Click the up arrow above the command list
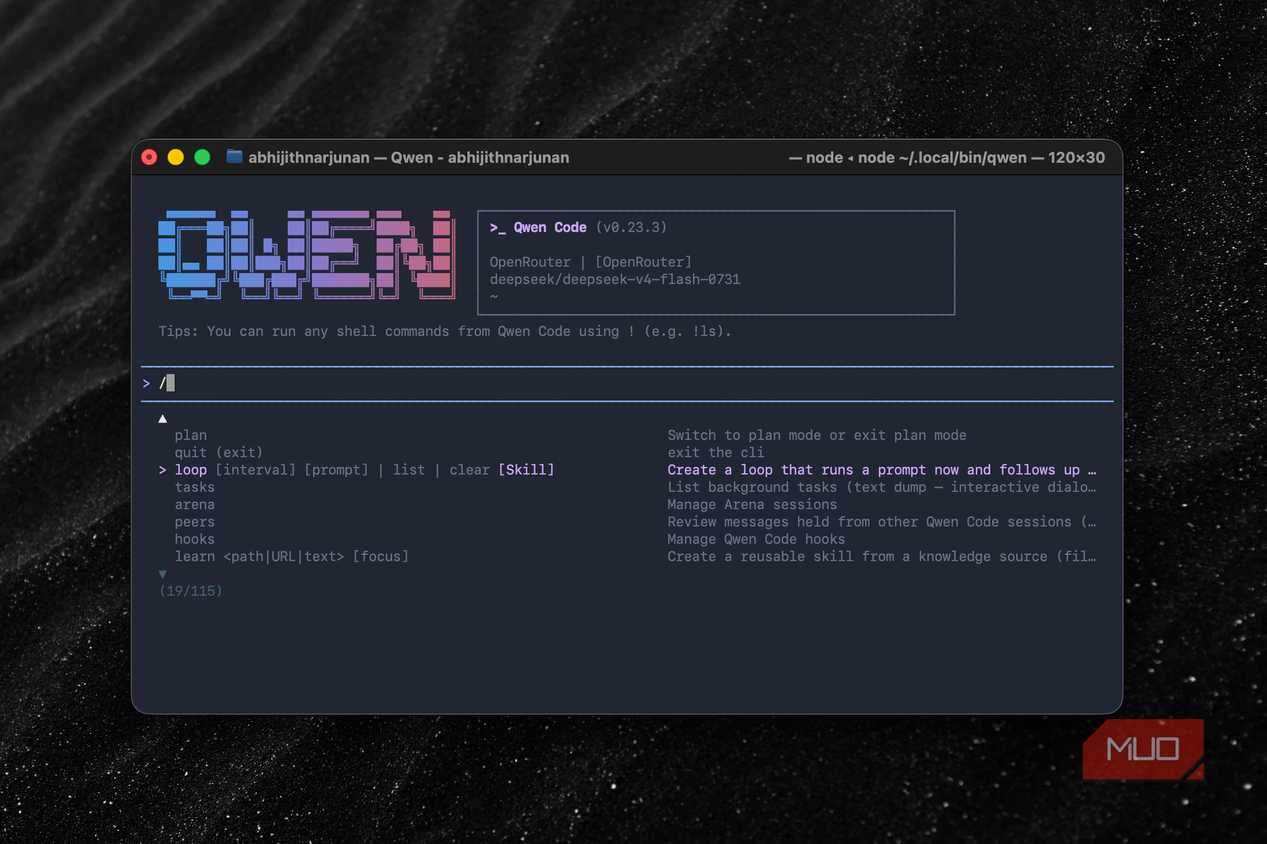The width and height of the screenshot is (1267, 844). click(163, 419)
